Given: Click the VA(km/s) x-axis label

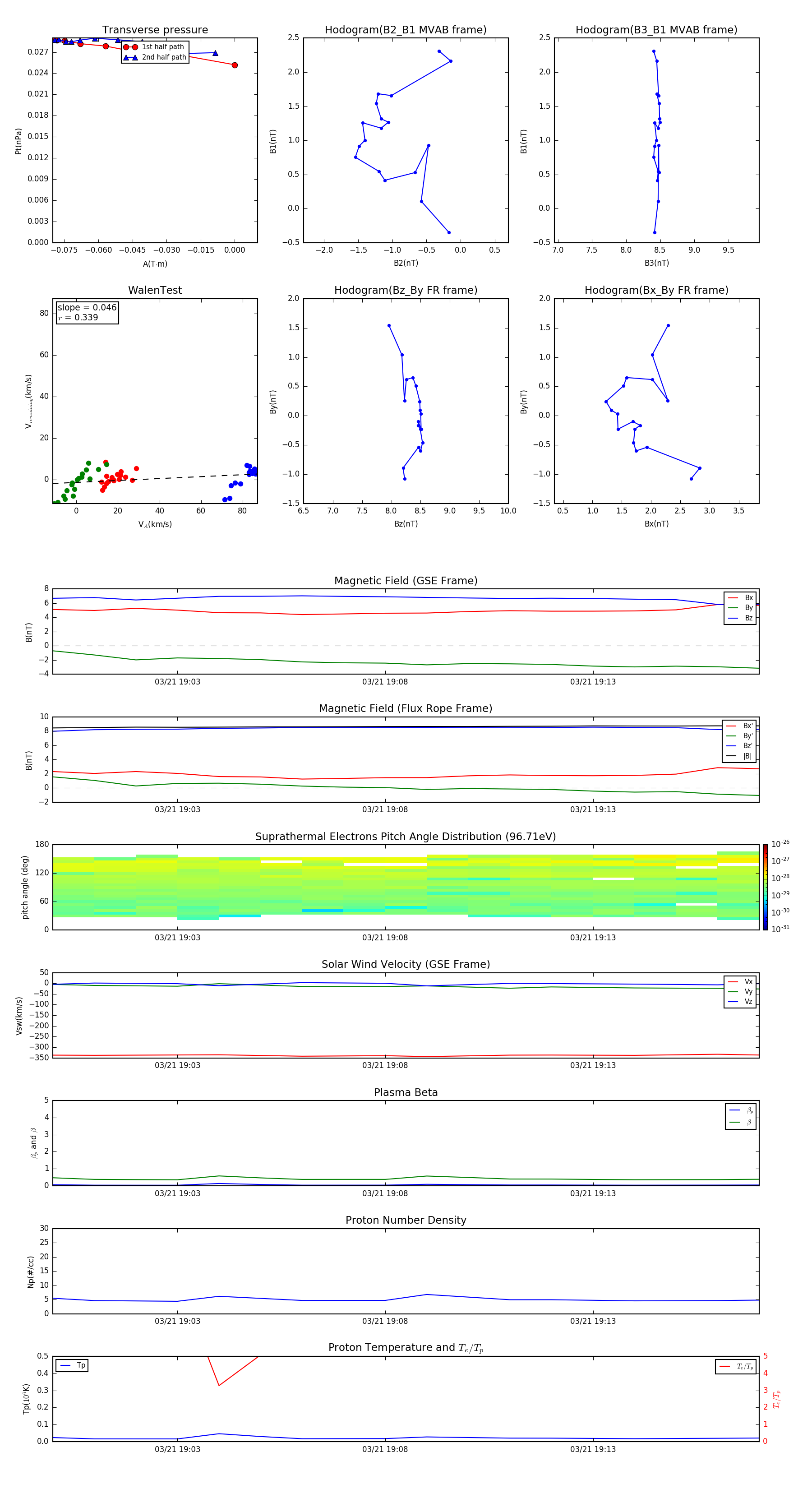Looking at the screenshot, I should pyautogui.click(x=155, y=525).
